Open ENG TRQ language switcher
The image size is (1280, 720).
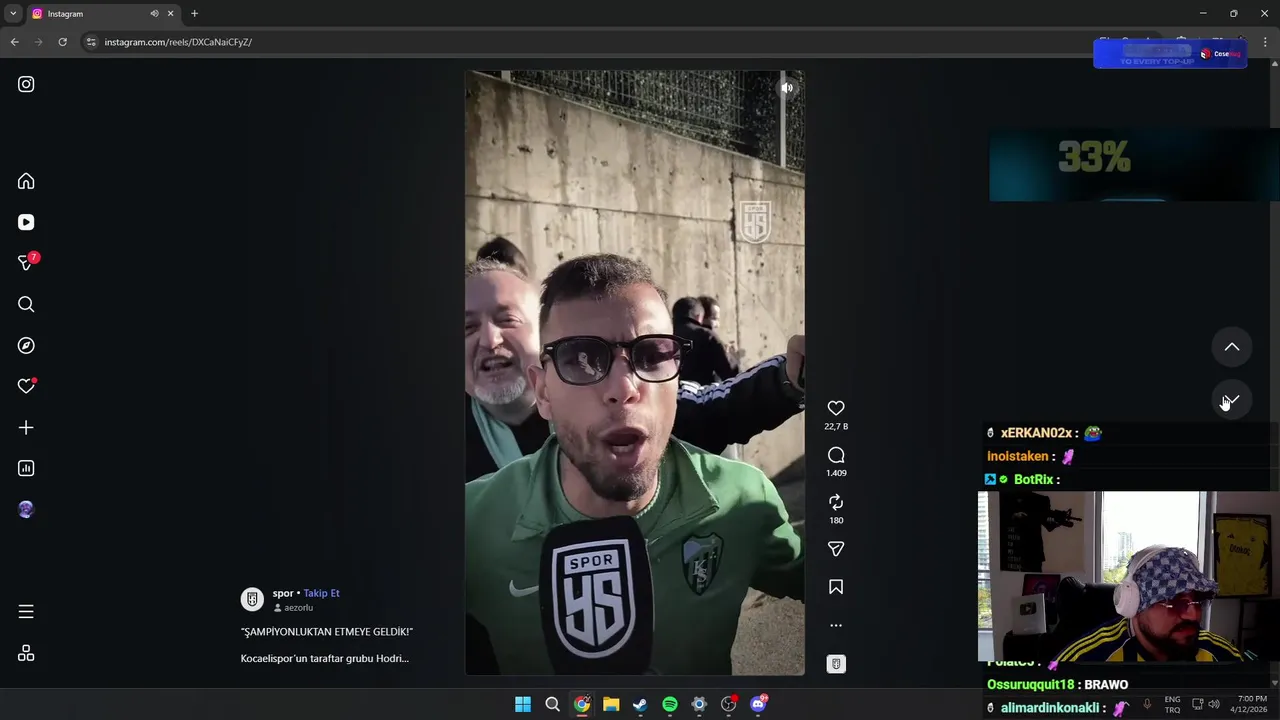(1172, 704)
